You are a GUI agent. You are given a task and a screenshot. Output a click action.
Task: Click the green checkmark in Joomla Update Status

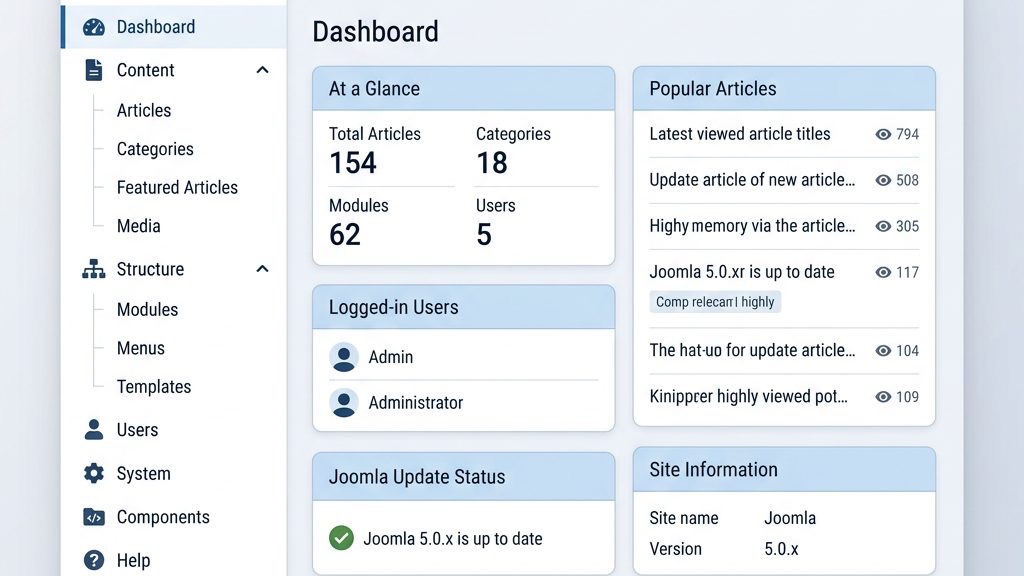tap(339, 538)
